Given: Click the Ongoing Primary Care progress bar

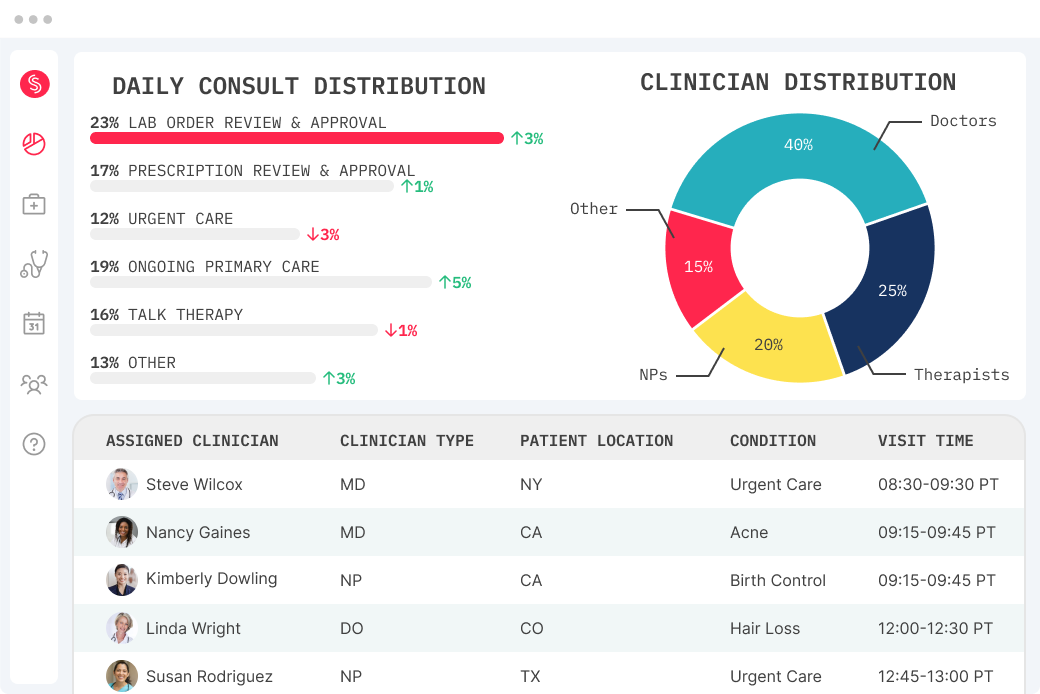Looking at the screenshot, I should (261, 282).
